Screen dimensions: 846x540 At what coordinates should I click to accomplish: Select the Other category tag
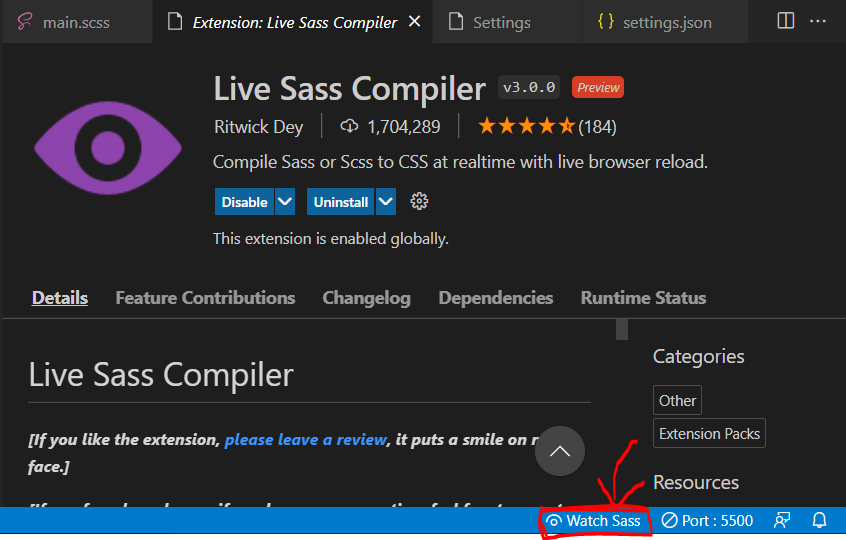(677, 400)
